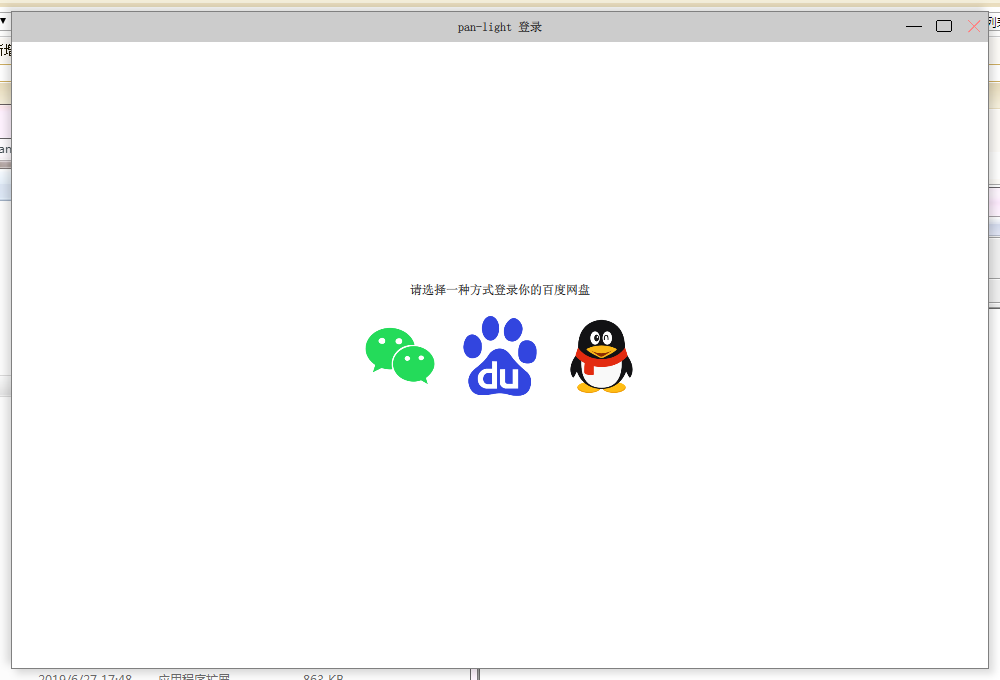Log in with the WeChat icon
The height and width of the screenshot is (680, 1000).
pyautogui.click(x=400, y=355)
